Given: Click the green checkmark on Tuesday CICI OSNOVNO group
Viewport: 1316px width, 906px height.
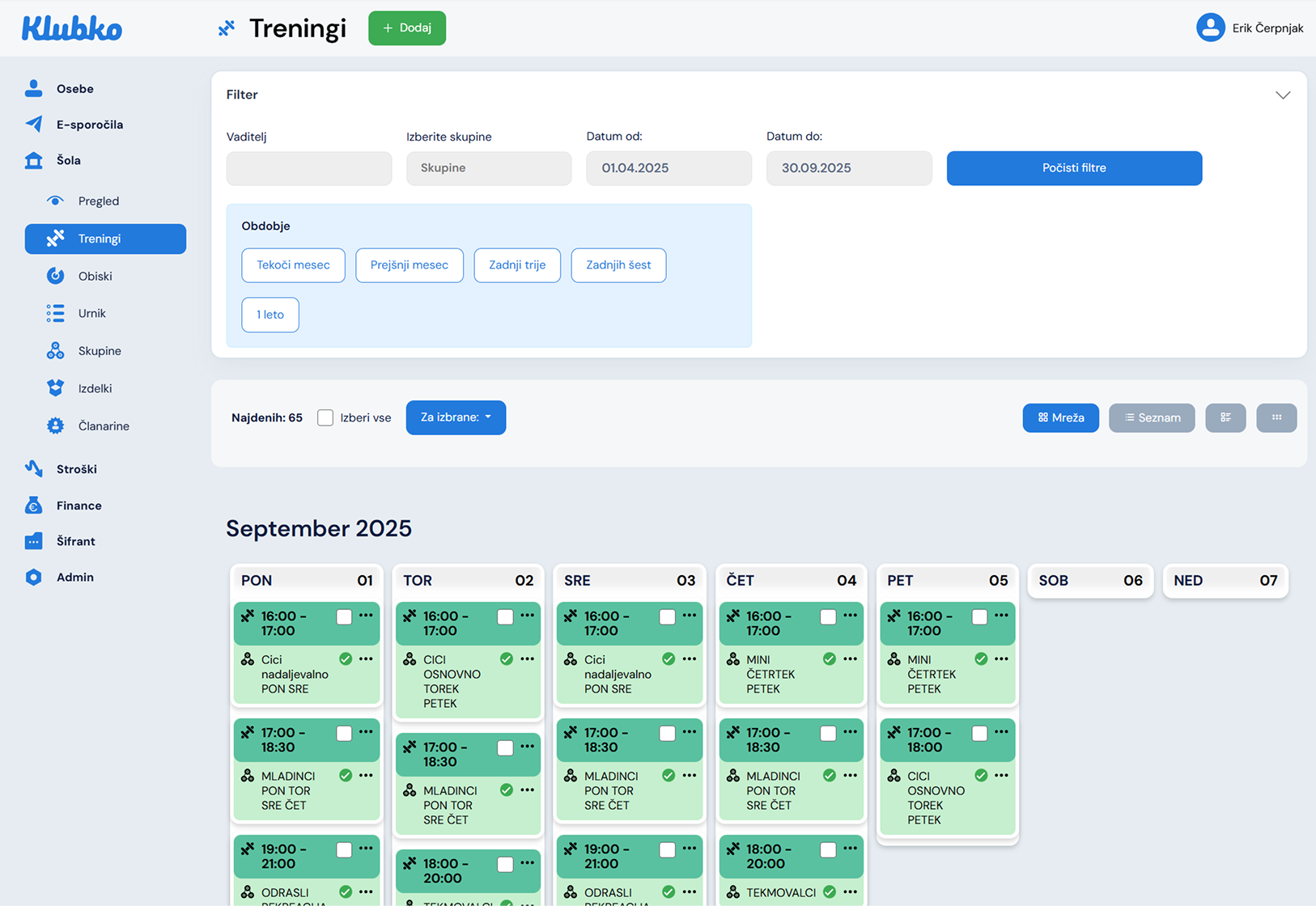Looking at the screenshot, I should tap(507, 659).
